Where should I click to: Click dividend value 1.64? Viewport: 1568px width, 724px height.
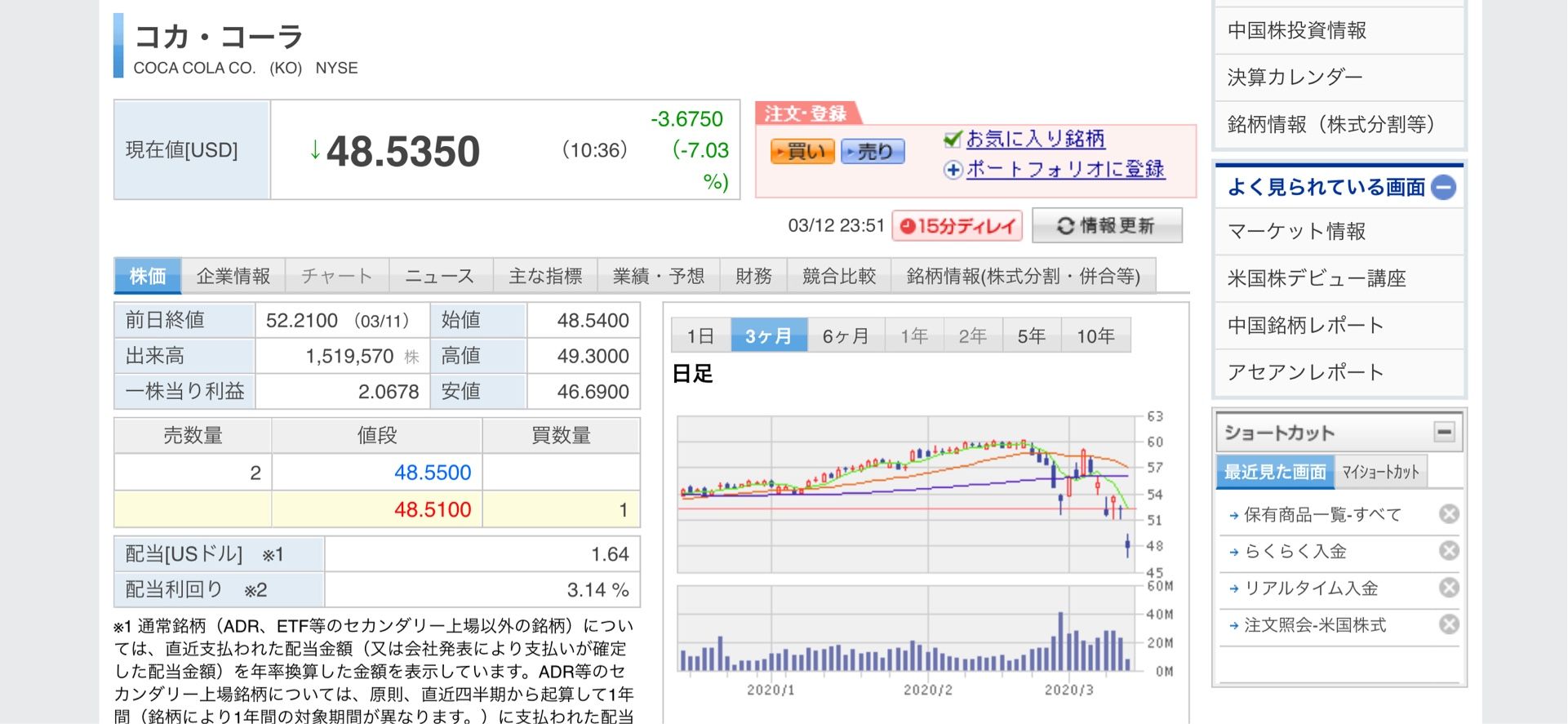click(x=611, y=555)
